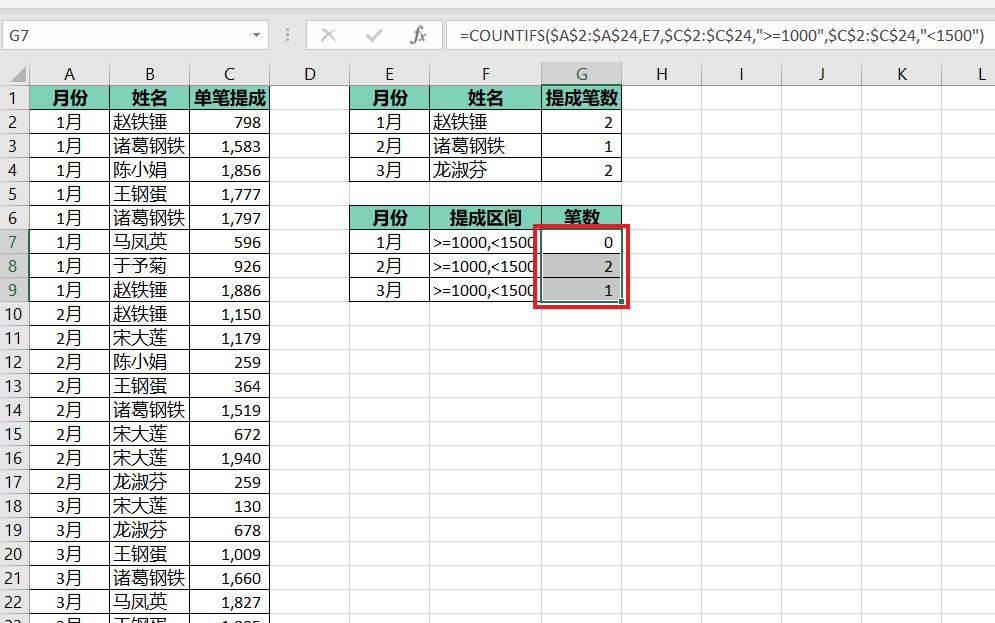This screenshot has height=623, width=995.
Task: Click the 姓名 header in cell B1
Action: pyautogui.click(x=150, y=98)
